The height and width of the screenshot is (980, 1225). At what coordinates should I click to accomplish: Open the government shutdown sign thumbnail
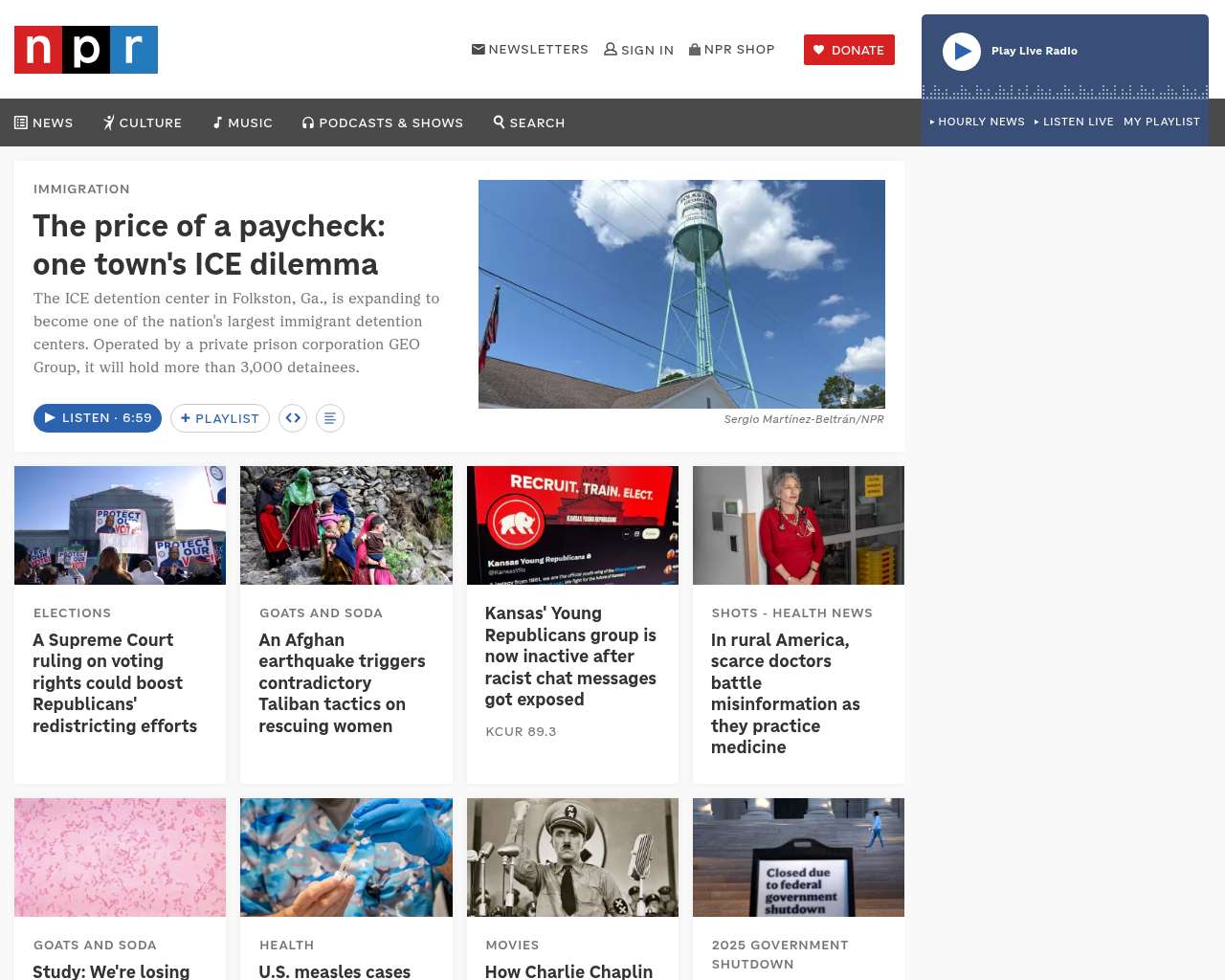pyautogui.click(x=798, y=857)
